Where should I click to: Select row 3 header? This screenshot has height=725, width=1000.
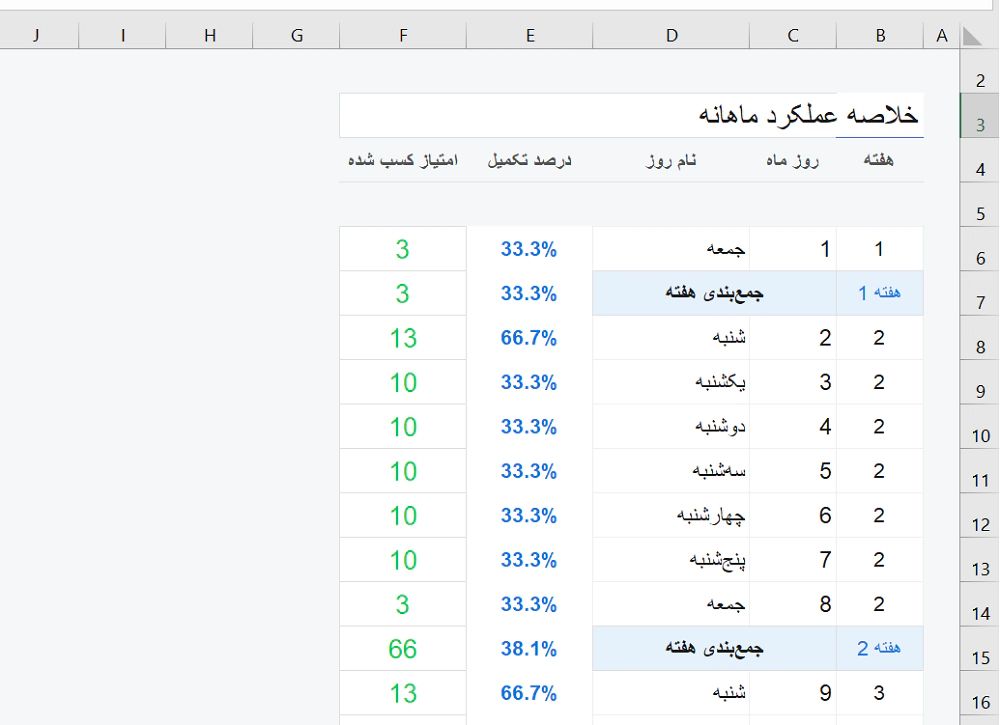(x=980, y=125)
